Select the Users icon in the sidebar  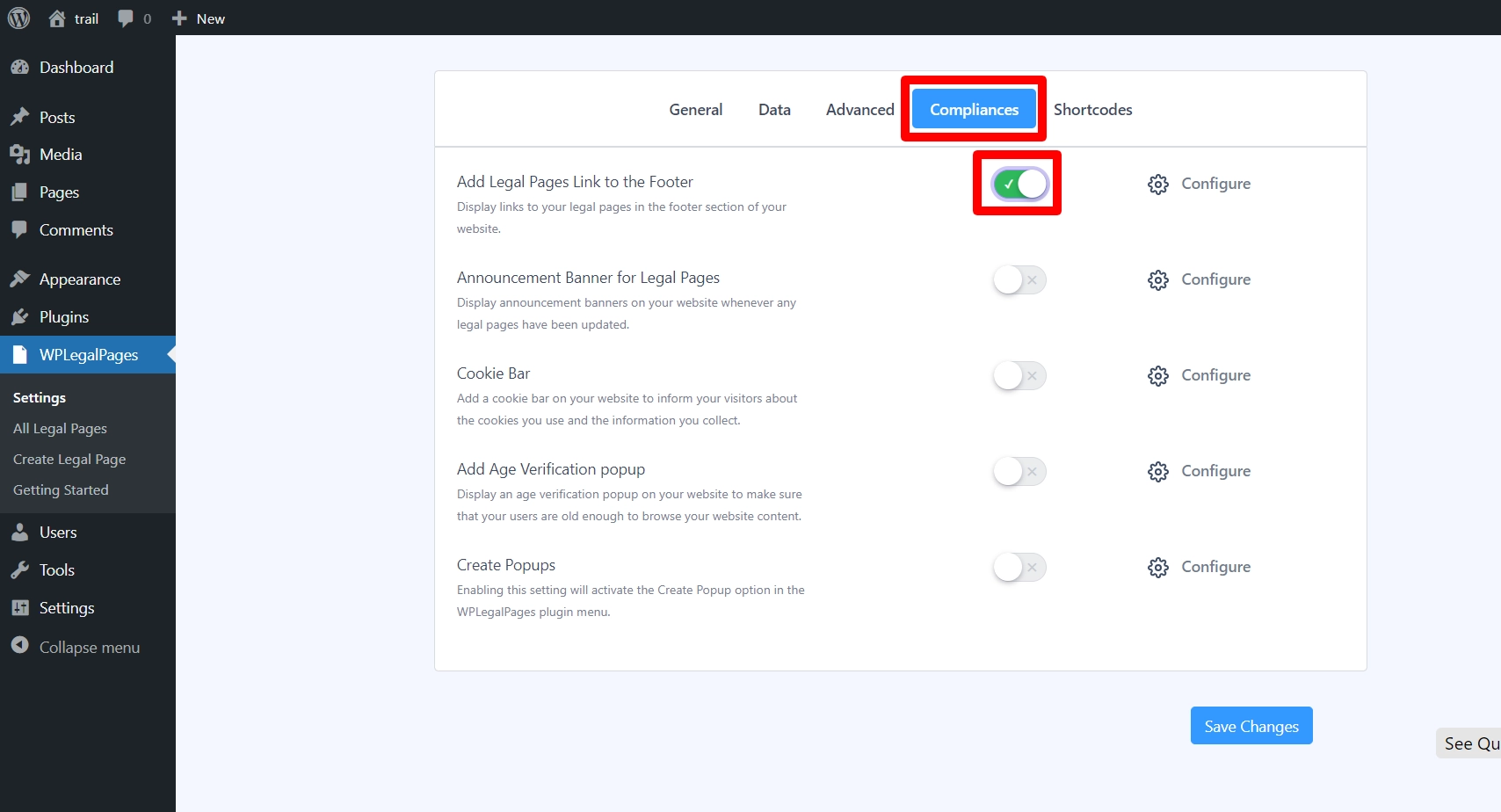20,532
